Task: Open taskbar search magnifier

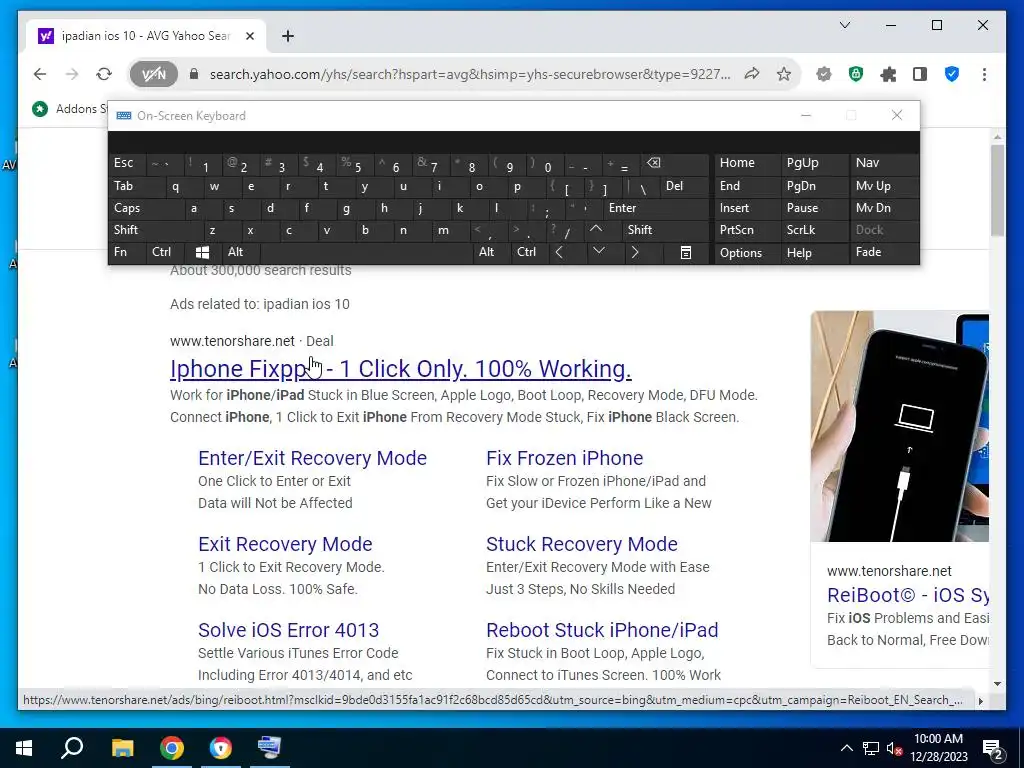Action: point(72,748)
